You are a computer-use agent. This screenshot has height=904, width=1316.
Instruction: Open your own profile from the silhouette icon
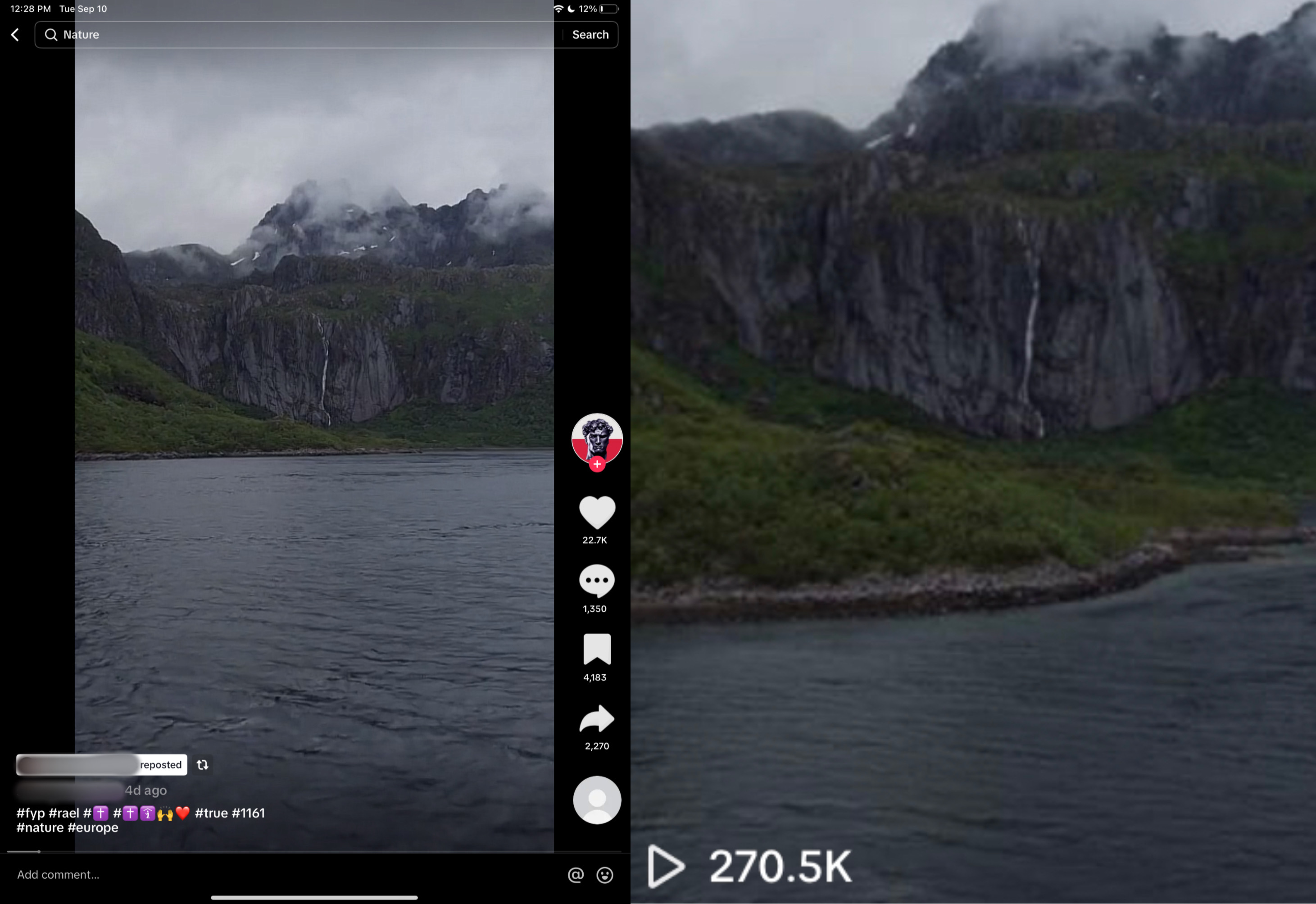[597, 800]
